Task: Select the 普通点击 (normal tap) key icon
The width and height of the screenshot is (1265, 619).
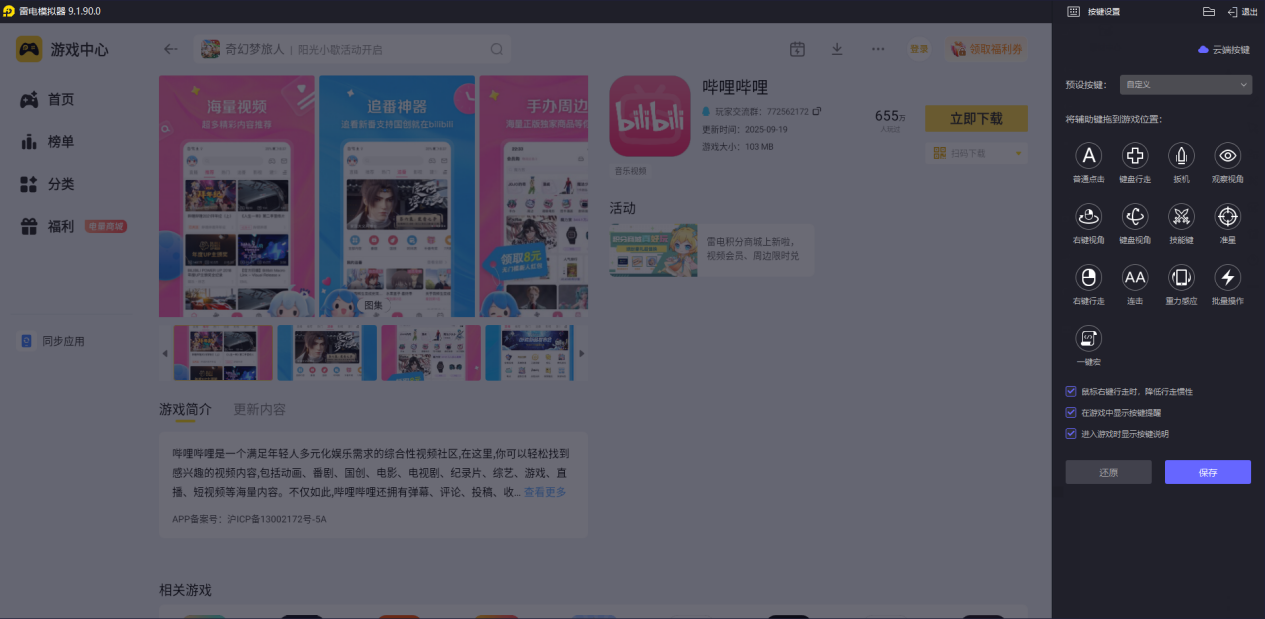Action: (x=1088, y=157)
